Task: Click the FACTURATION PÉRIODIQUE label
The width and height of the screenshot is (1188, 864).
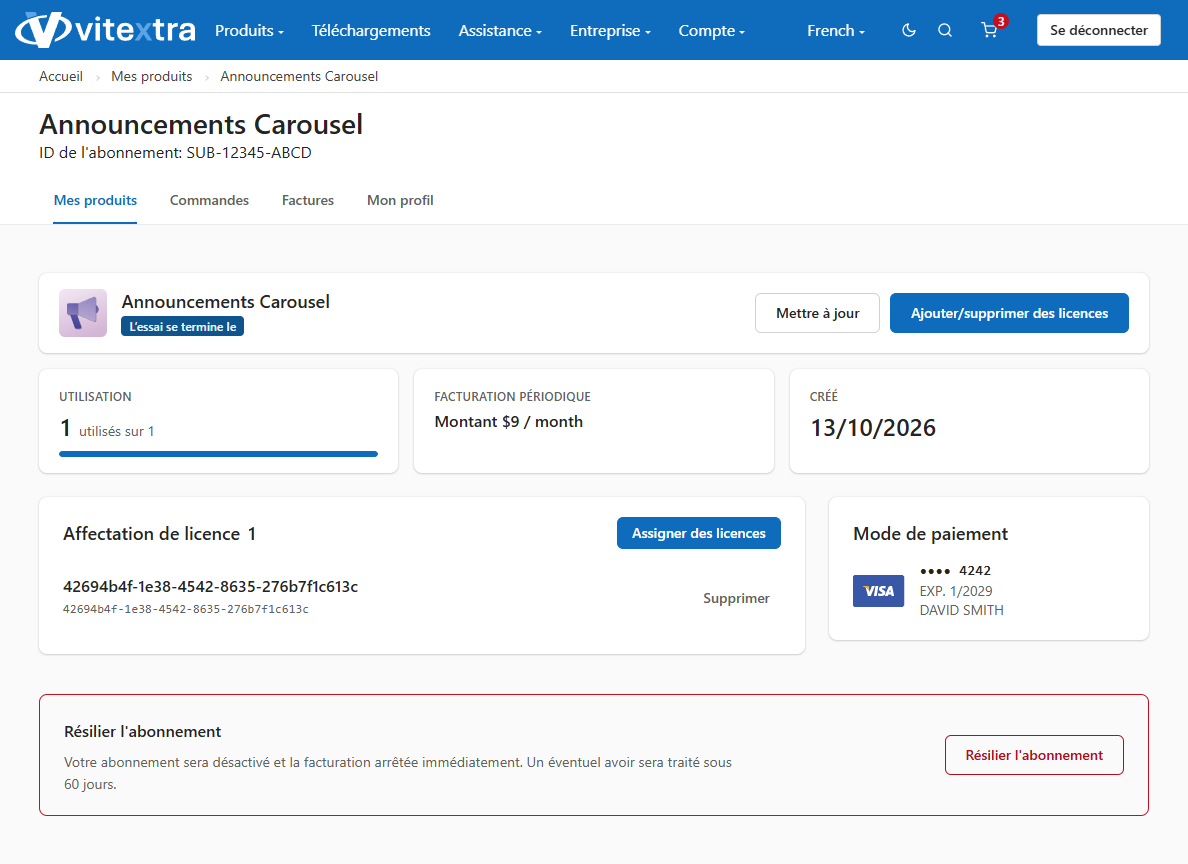Action: point(512,396)
